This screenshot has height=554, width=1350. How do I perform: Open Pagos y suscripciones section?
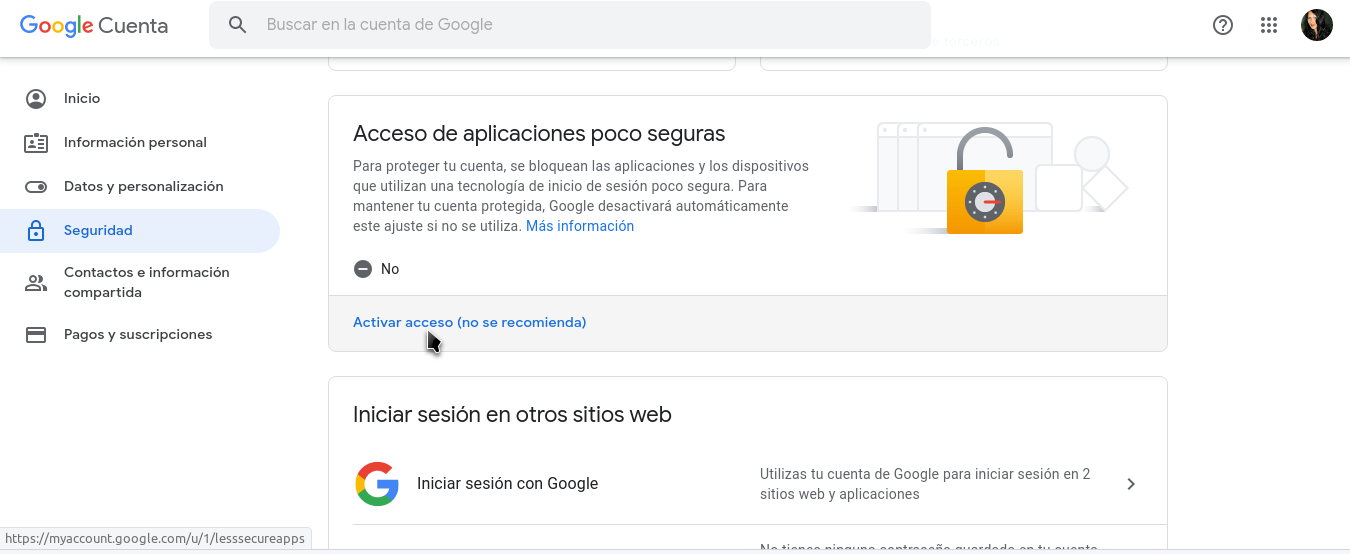pyautogui.click(x=140, y=335)
